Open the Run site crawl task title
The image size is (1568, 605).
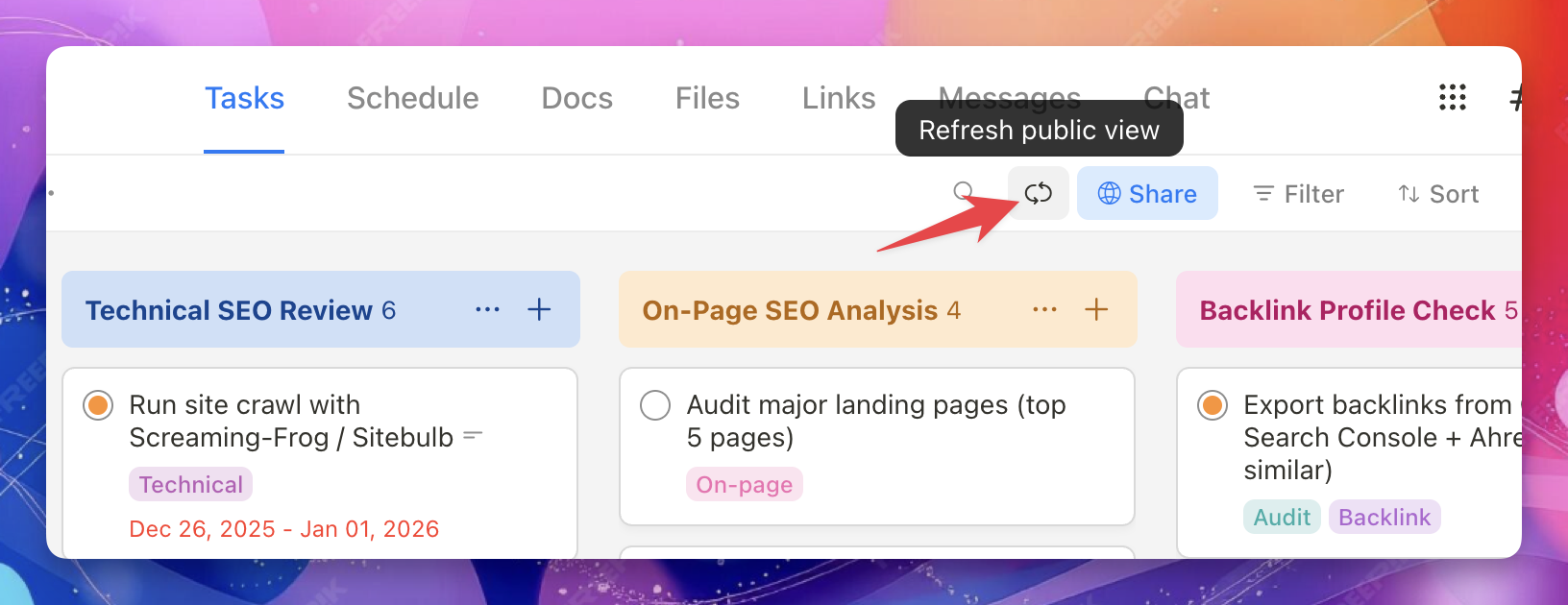pos(291,422)
